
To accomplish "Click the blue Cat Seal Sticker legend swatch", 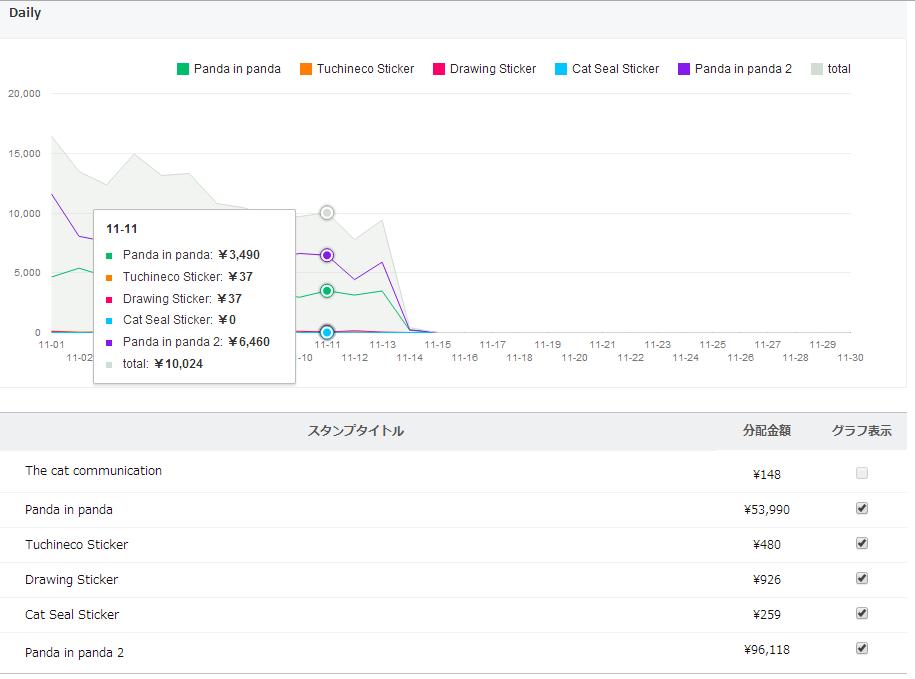I will point(561,69).
